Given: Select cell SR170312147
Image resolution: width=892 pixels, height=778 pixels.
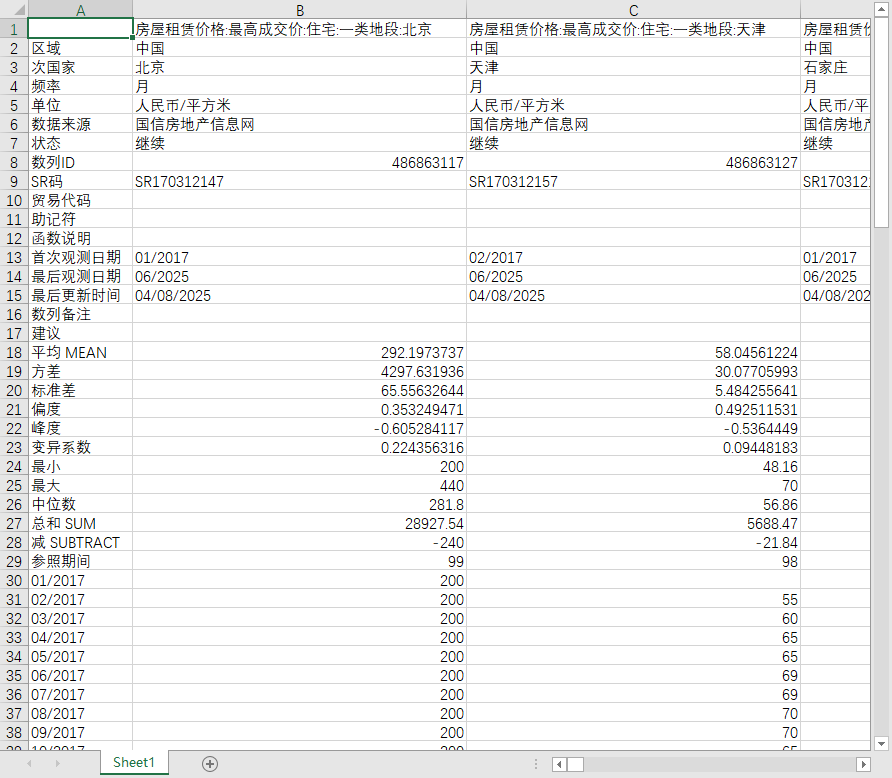Looking at the screenshot, I should point(300,181).
